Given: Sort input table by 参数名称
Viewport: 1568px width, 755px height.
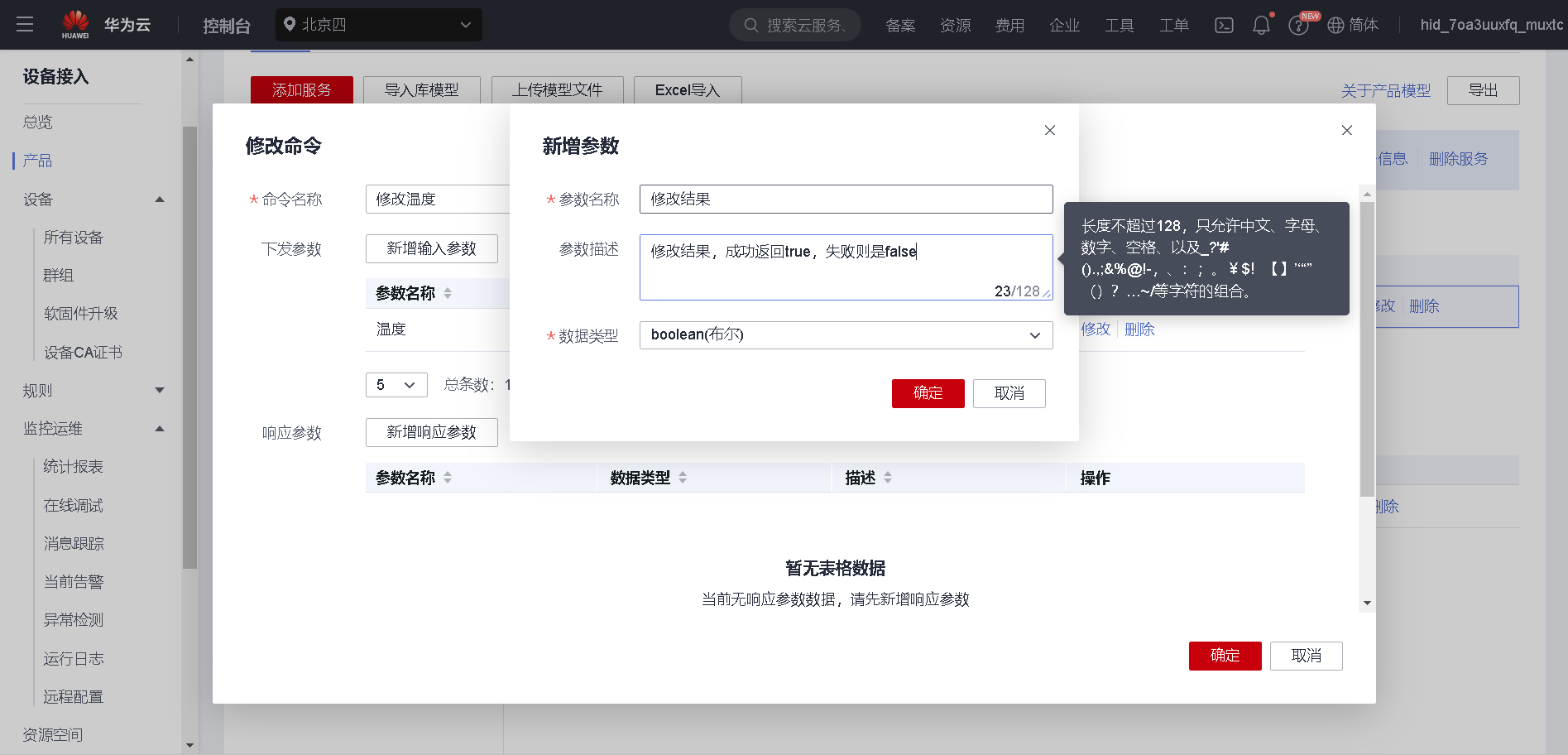Looking at the screenshot, I should (x=448, y=293).
